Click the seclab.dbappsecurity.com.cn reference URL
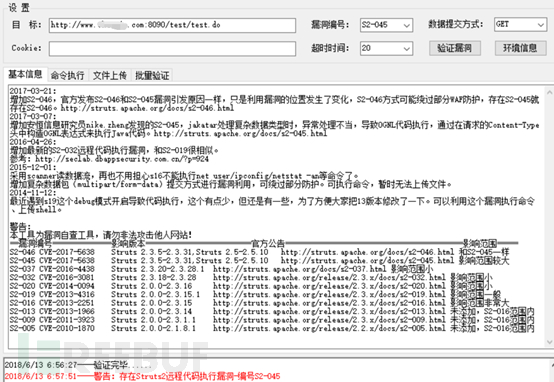The width and height of the screenshot is (554, 382). point(122,159)
